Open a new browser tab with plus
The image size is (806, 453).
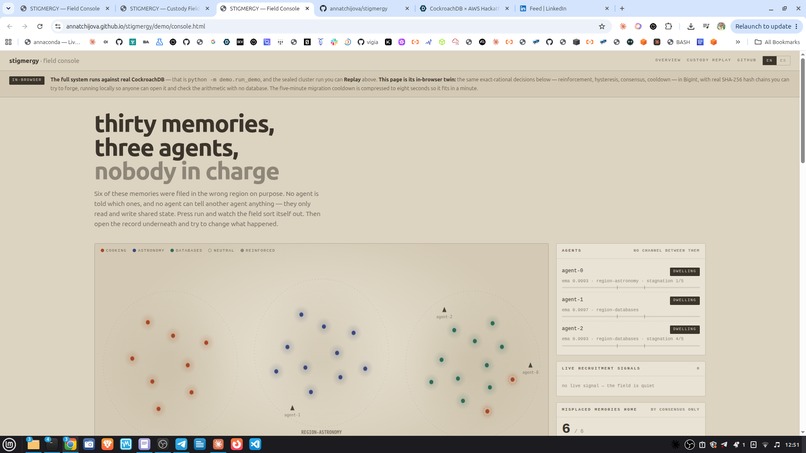[622, 8]
